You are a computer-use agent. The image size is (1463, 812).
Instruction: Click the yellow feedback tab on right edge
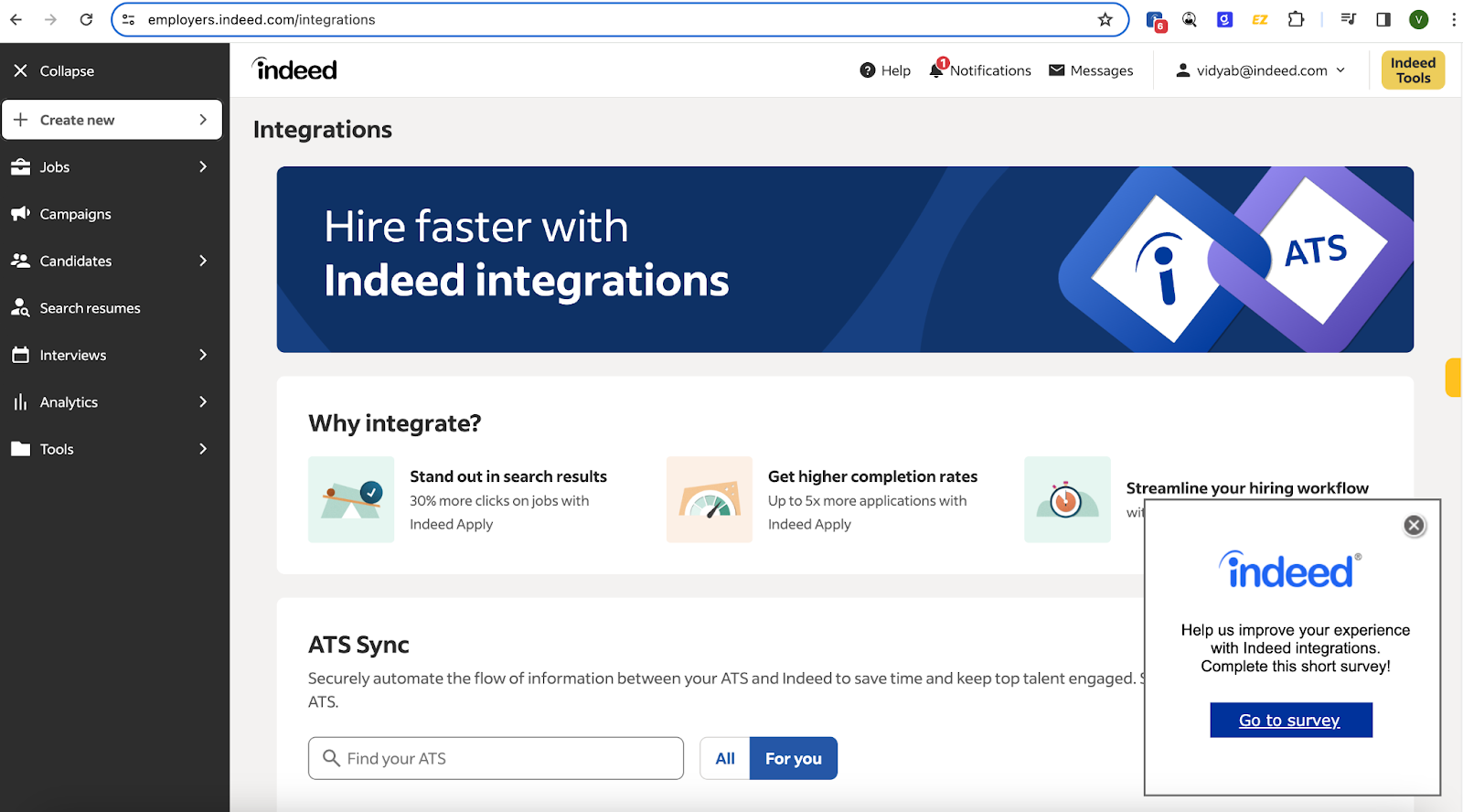pos(1454,378)
